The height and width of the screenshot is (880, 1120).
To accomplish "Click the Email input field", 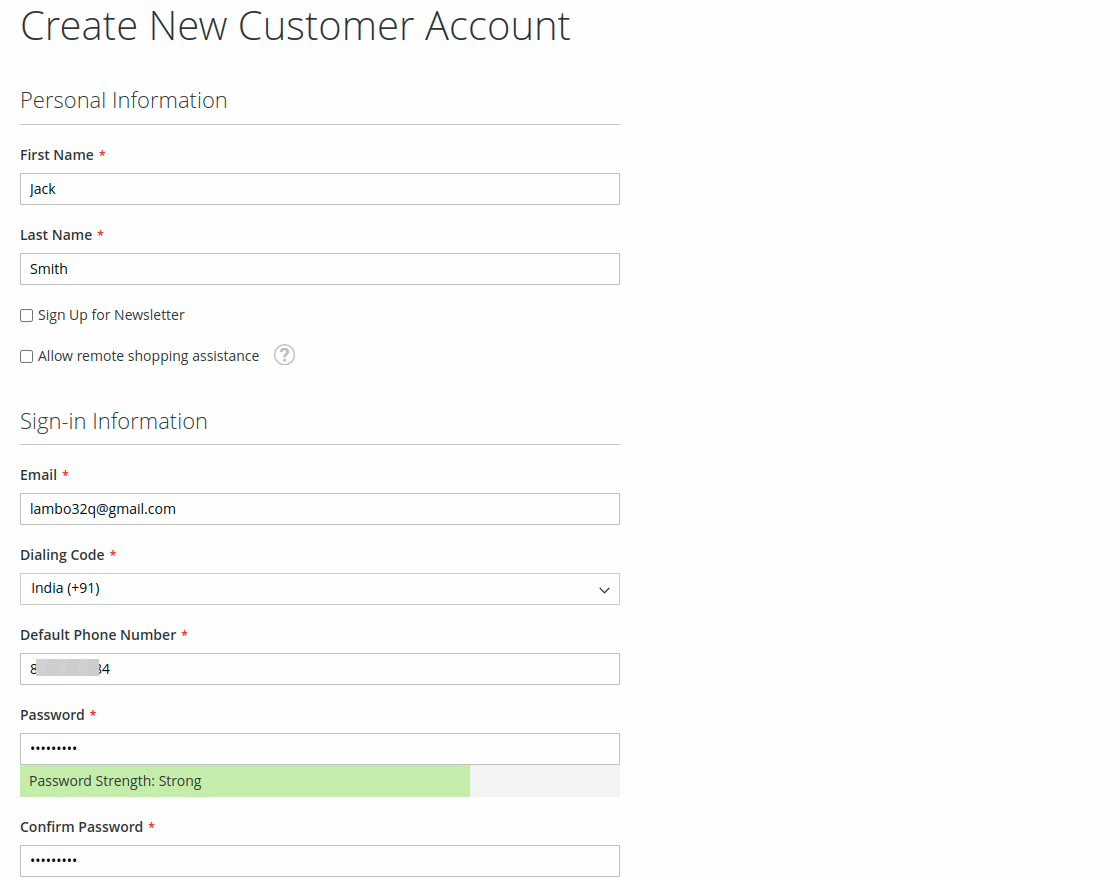I will pyautogui.click(x=320, y=508).
